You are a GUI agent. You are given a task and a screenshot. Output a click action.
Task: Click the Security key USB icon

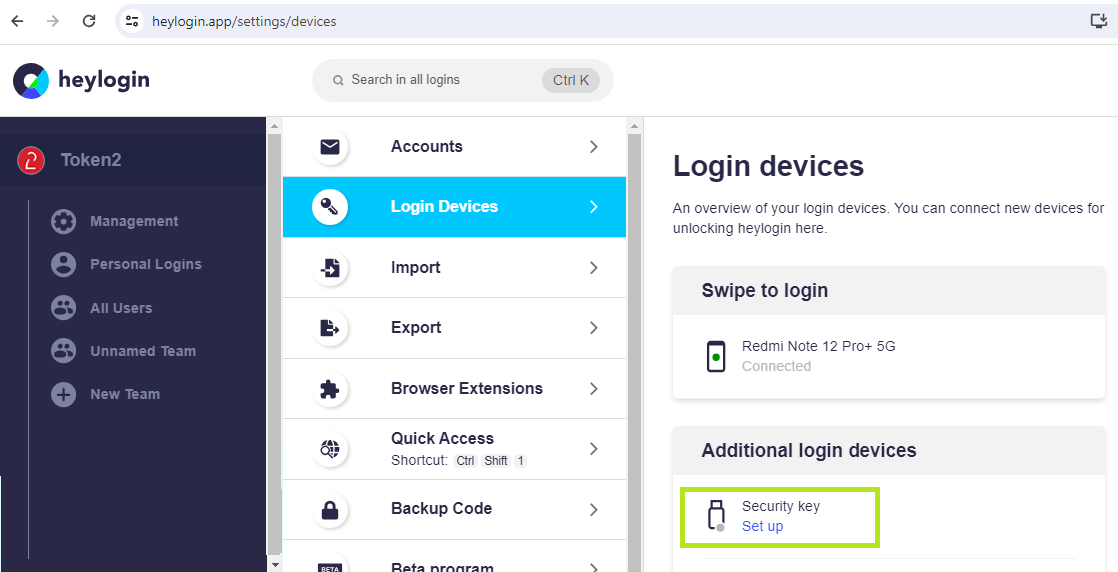[716, 516]
